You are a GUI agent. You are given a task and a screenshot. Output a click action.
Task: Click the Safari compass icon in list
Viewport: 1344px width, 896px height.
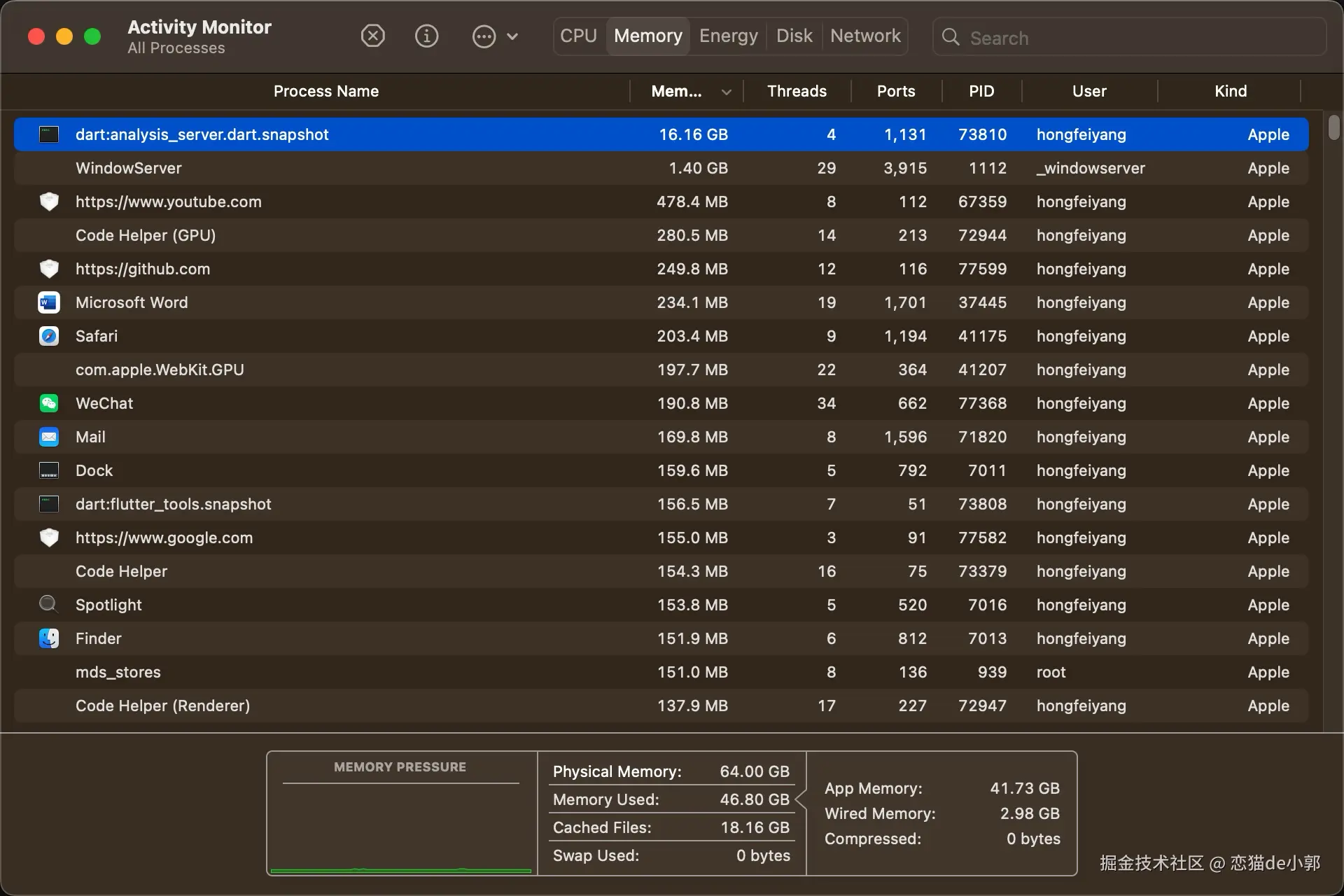tap(48, 336)
